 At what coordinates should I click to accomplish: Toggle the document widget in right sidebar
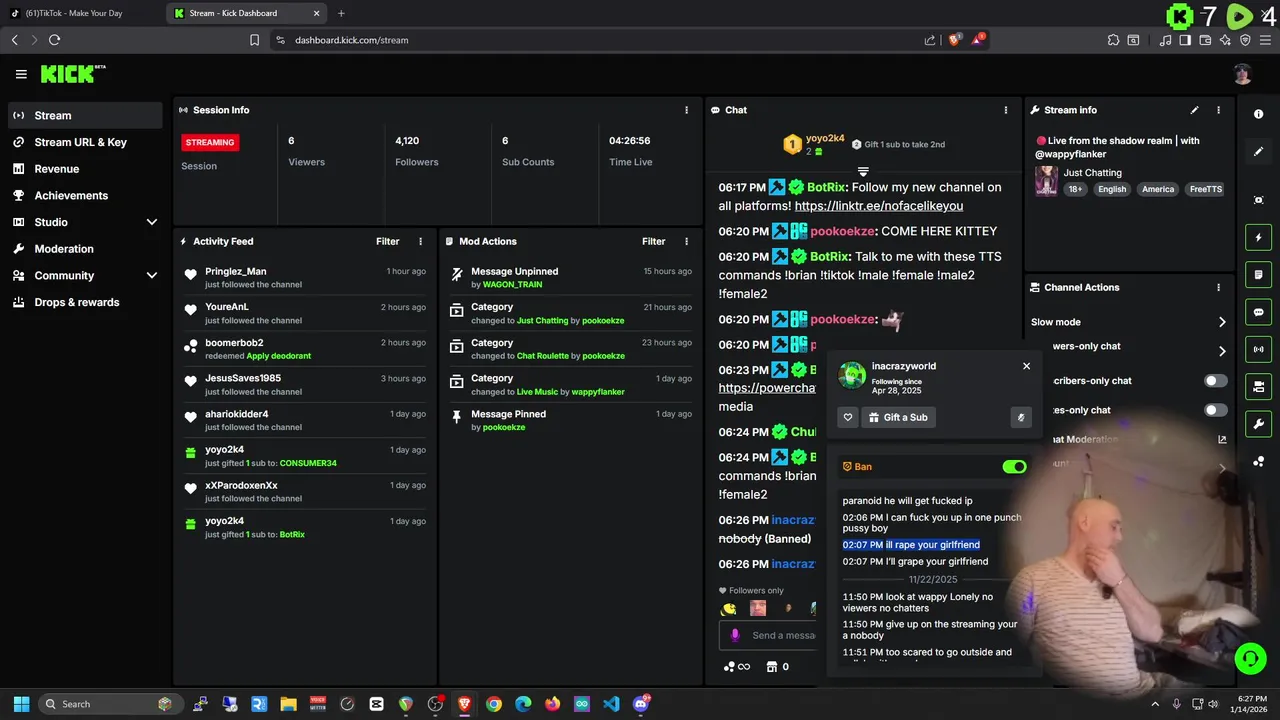(x=1259, y=275)
